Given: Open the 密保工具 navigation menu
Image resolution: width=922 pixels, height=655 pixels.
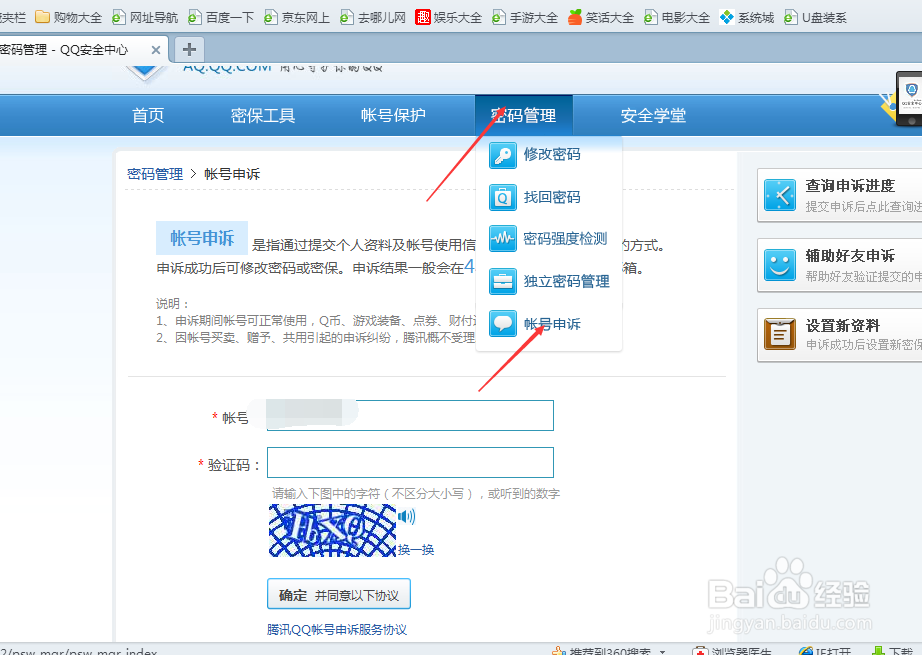Looking at the screenshot, I should pos(263,115).
